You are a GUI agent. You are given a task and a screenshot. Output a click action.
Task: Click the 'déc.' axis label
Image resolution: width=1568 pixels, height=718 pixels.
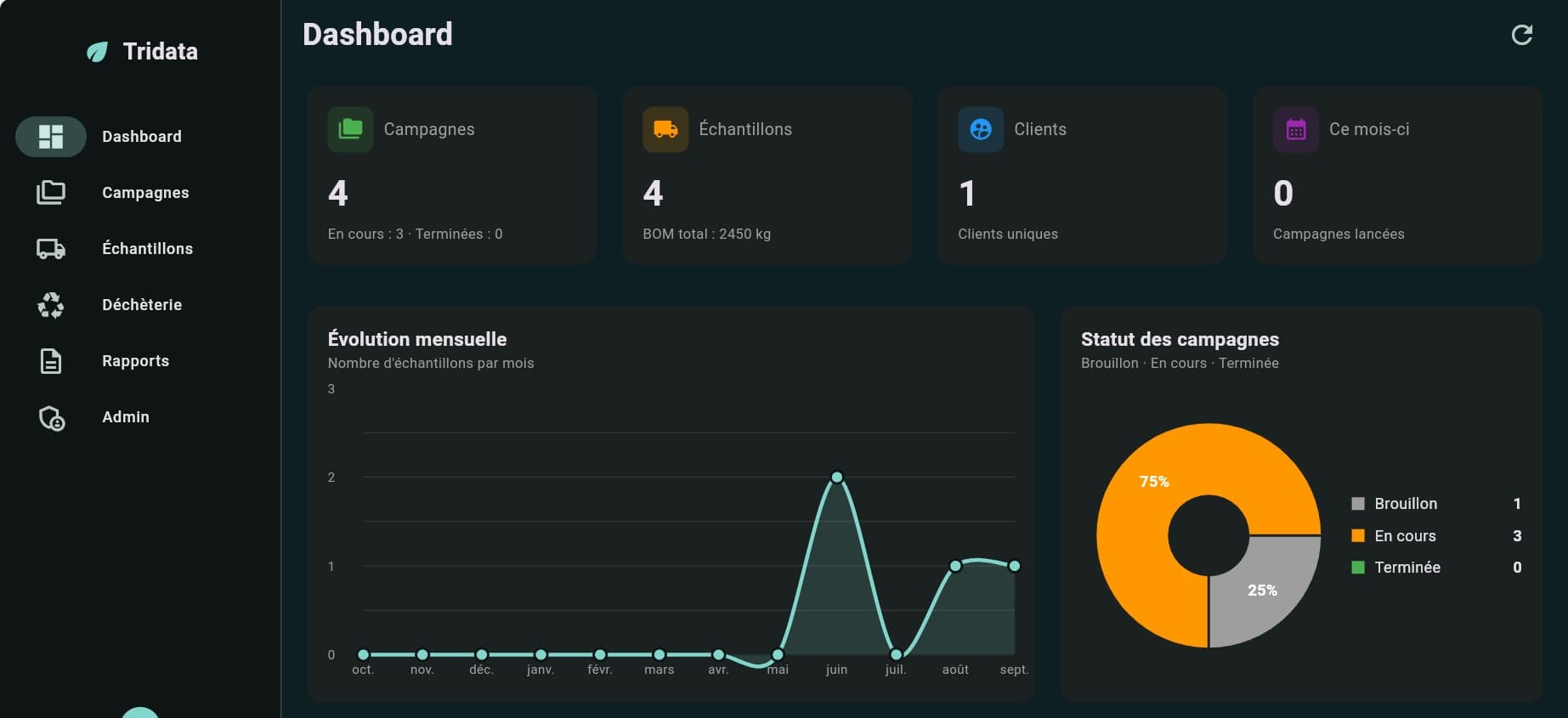coord(481,670)
